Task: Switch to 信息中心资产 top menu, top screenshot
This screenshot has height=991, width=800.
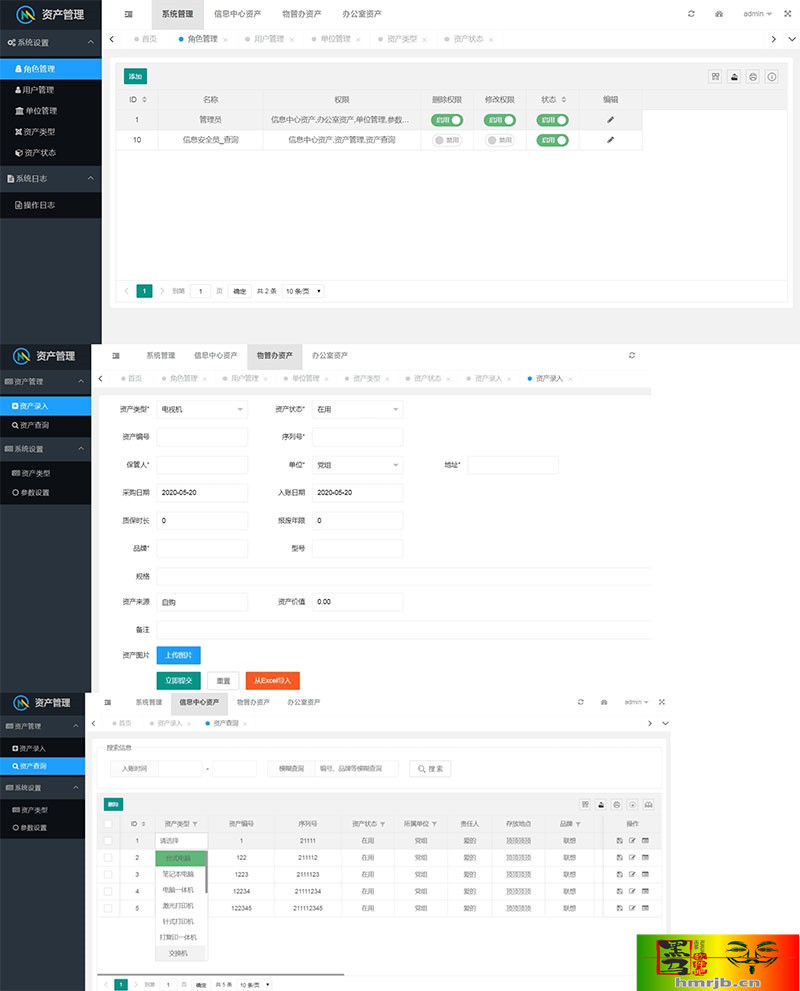Action: pos(237,14)
